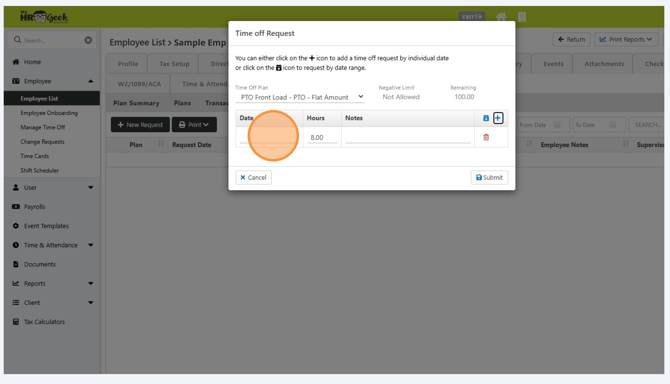Click the From Date filter field
The image size is (670, 384).
(543, 125)
